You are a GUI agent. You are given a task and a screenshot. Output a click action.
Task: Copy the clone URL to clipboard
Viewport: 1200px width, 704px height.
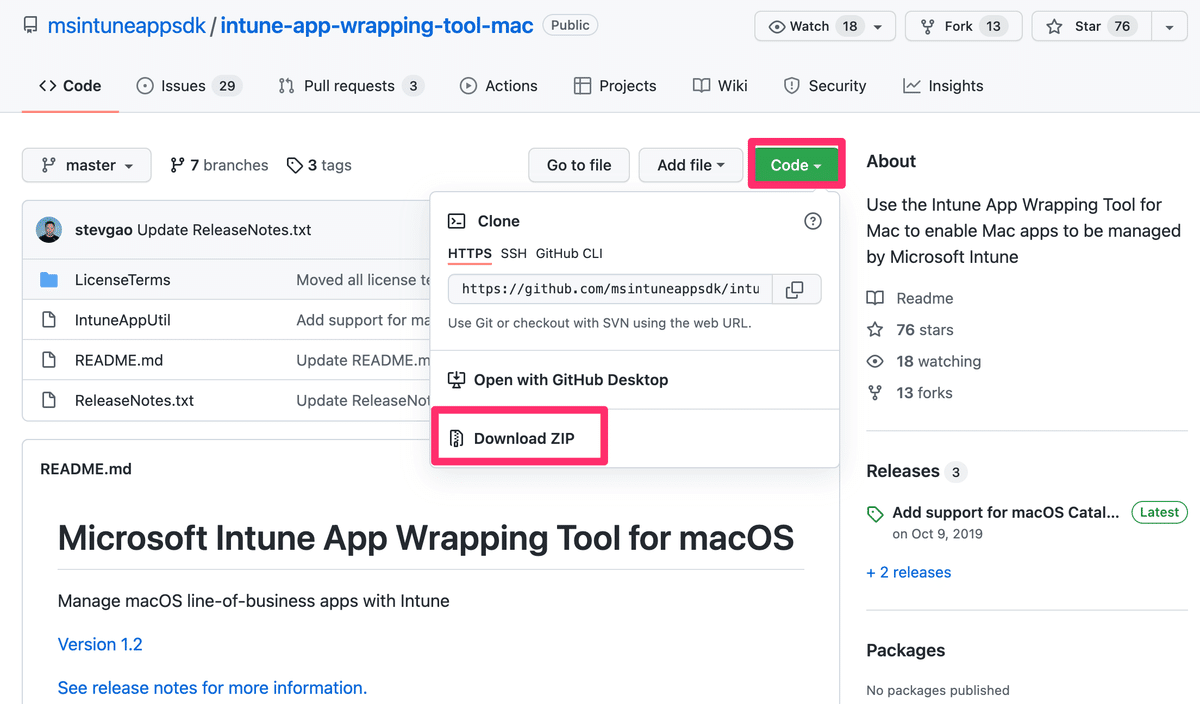click(795, 289)
